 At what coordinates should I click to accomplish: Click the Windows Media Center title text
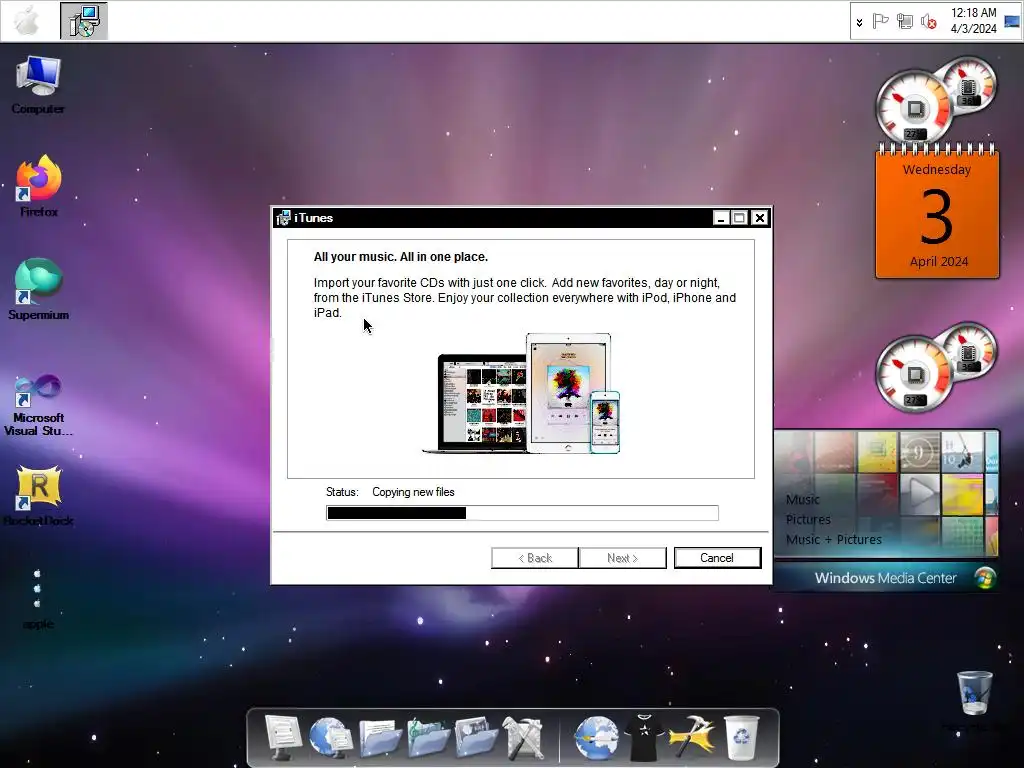click(886, 578)
